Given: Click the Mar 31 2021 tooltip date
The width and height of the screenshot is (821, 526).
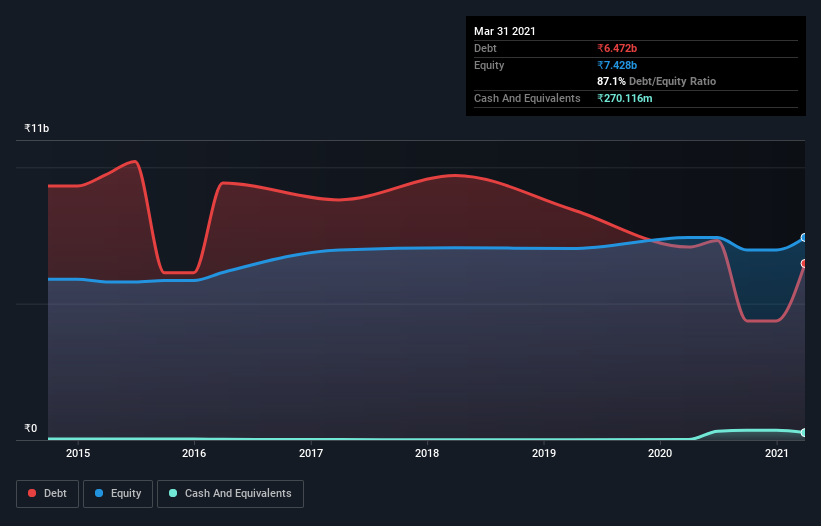Looking at the screenshot, I should pos(505,31).
